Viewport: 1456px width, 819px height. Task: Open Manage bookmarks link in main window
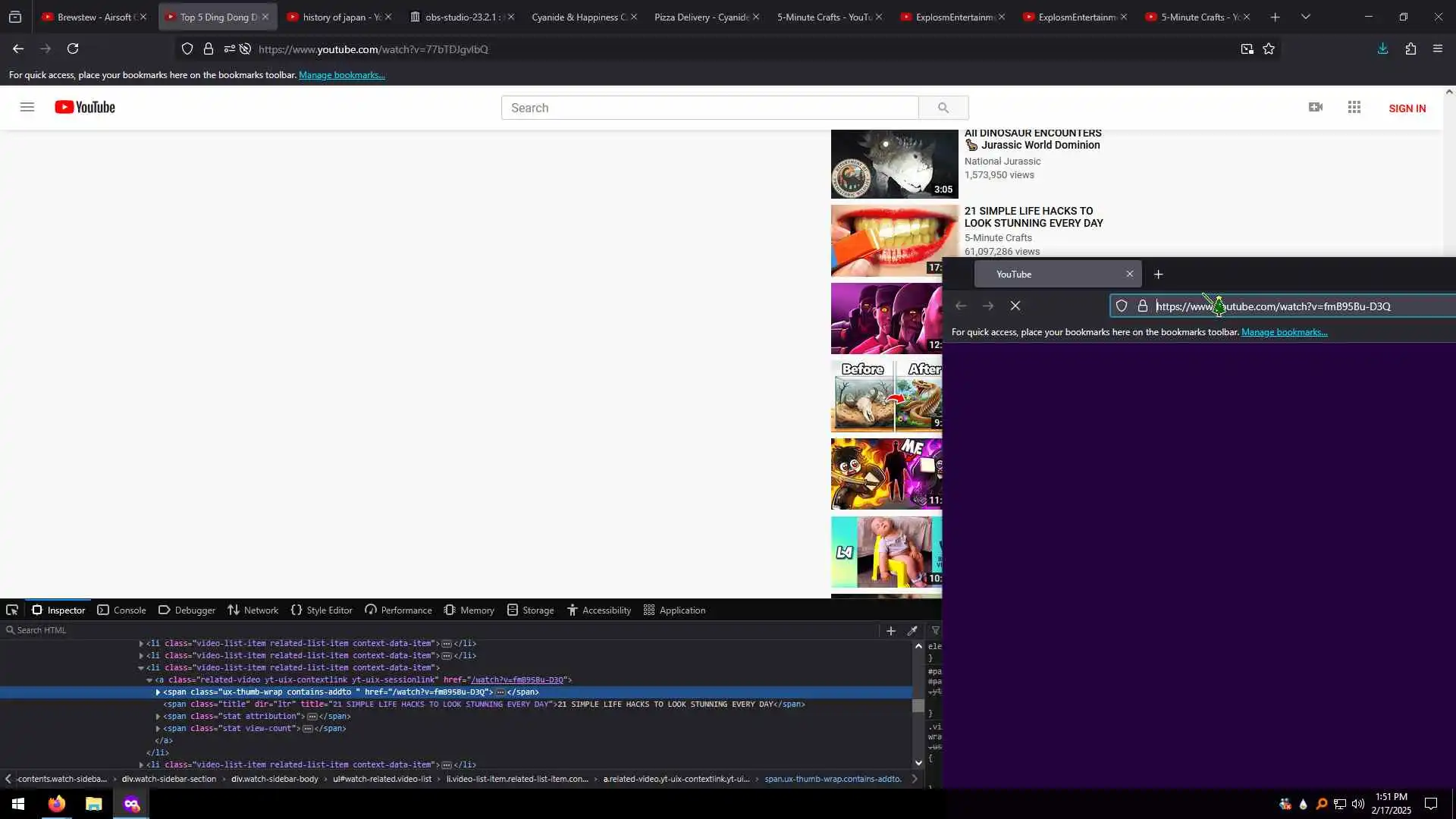click(341, 75)
